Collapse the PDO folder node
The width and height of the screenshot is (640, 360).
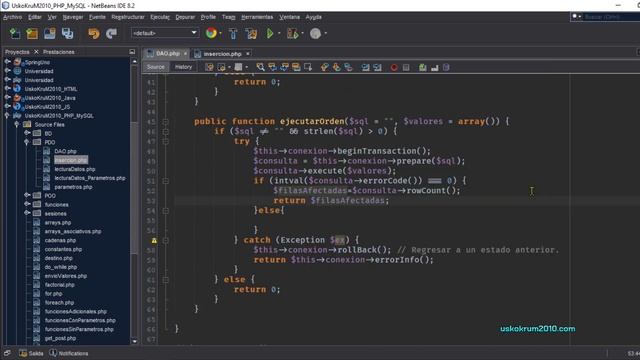point(27,142)
